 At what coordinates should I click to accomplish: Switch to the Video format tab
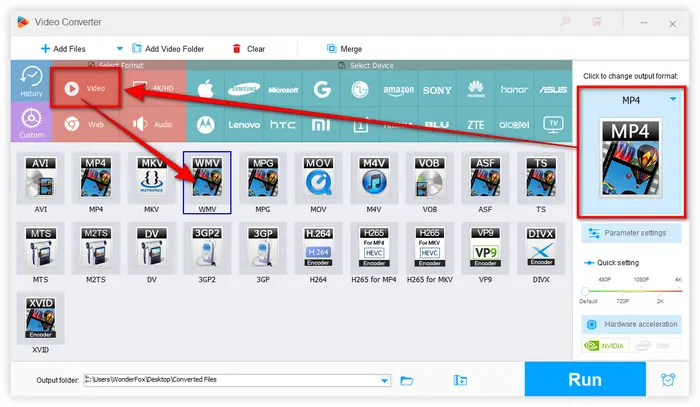[x=85, y=88]
